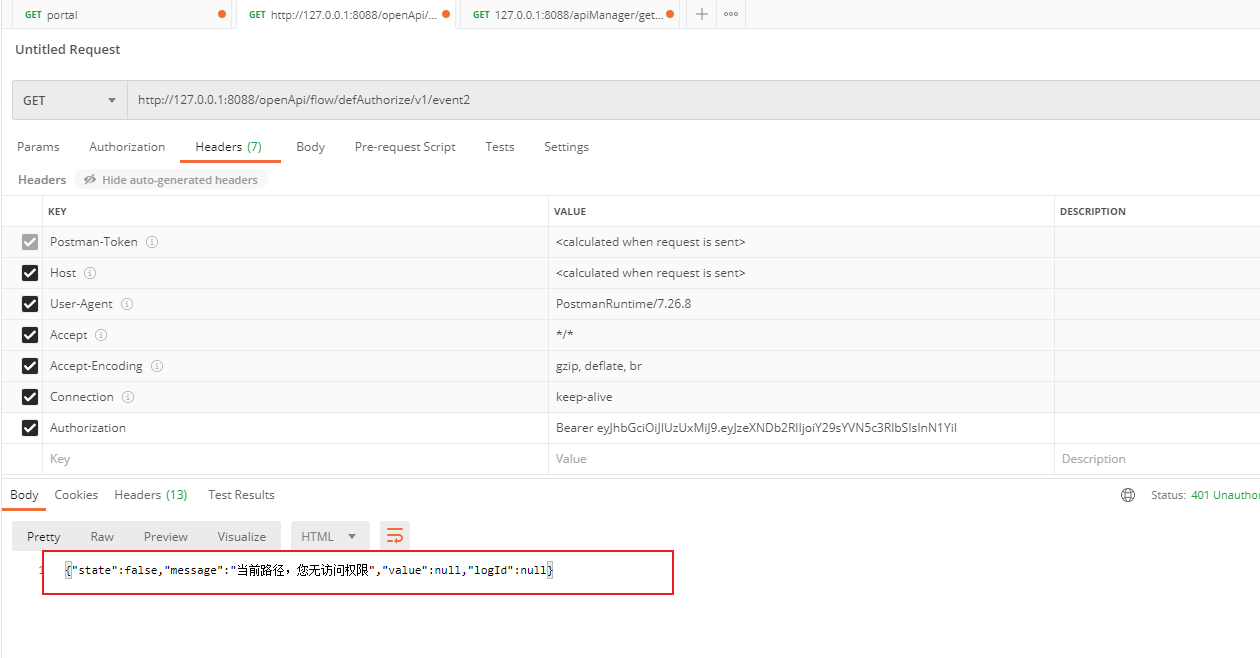Image resolution: width=1260 pixels, height=658 pixels.
Task: Select the Raw response view
Action: pos(102,536)
